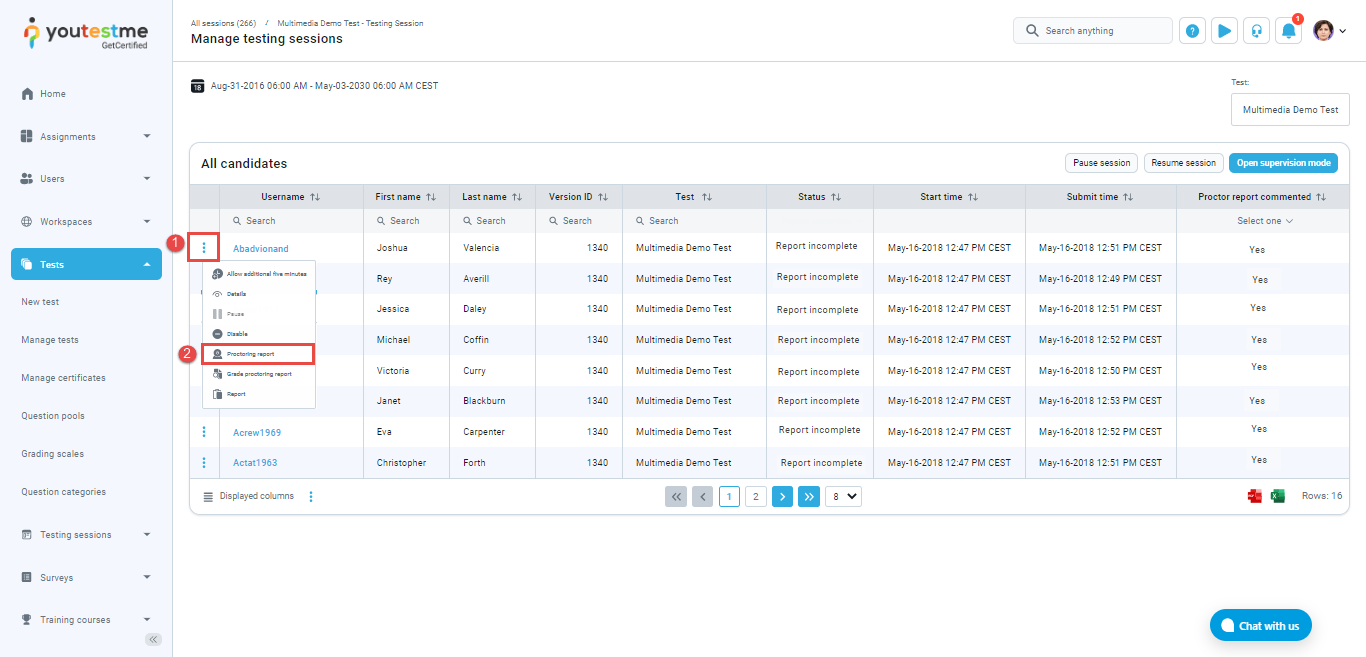Open the Acrew1969 username link

coord(257,433)
